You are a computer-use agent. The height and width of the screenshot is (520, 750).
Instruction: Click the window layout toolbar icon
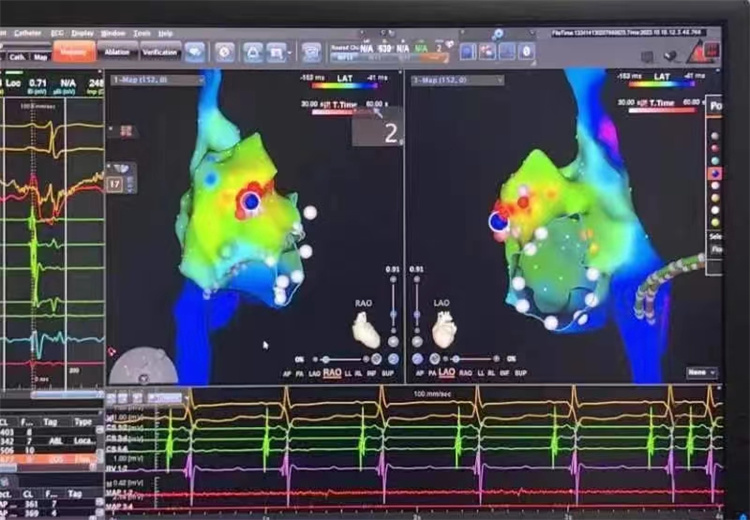point(276,52)
